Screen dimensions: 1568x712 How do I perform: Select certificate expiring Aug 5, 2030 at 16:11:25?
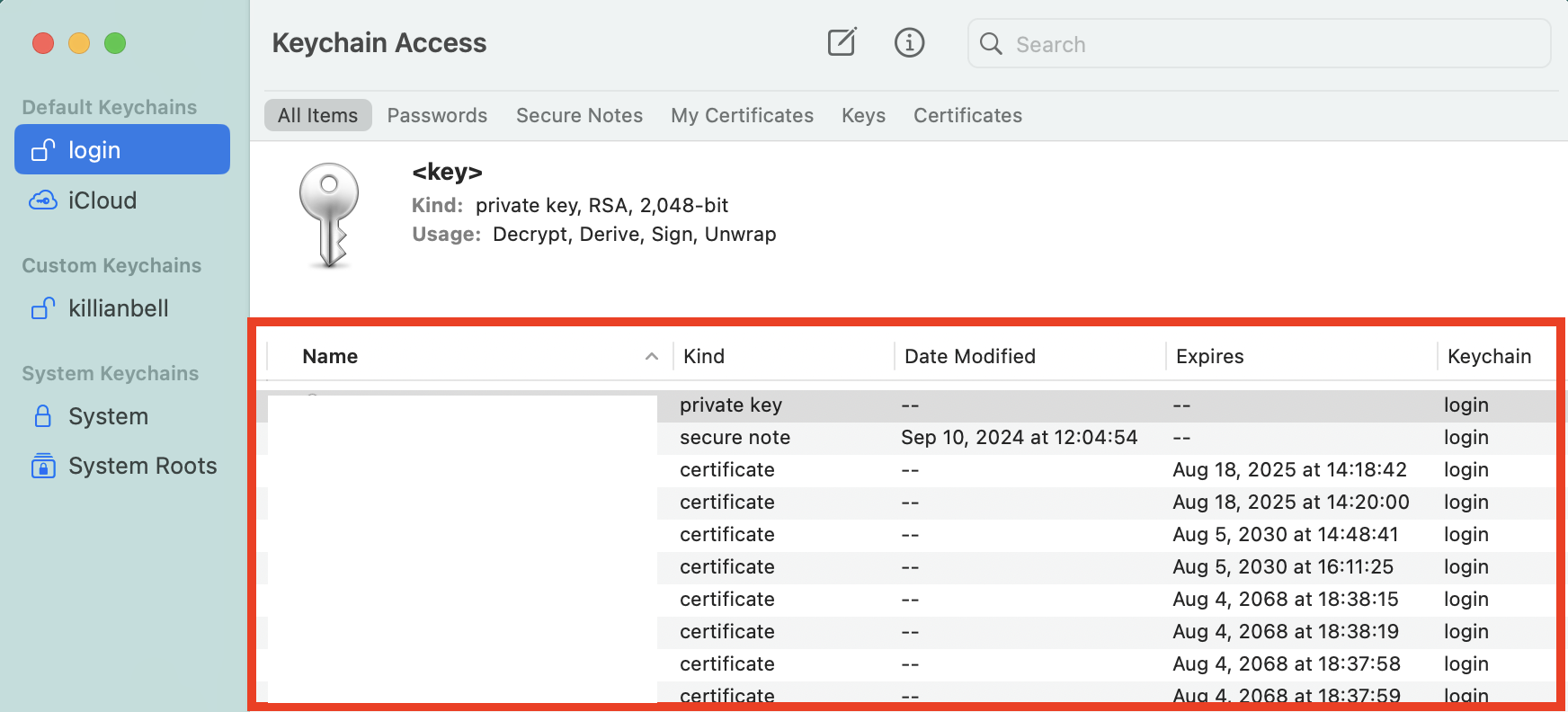906,567
